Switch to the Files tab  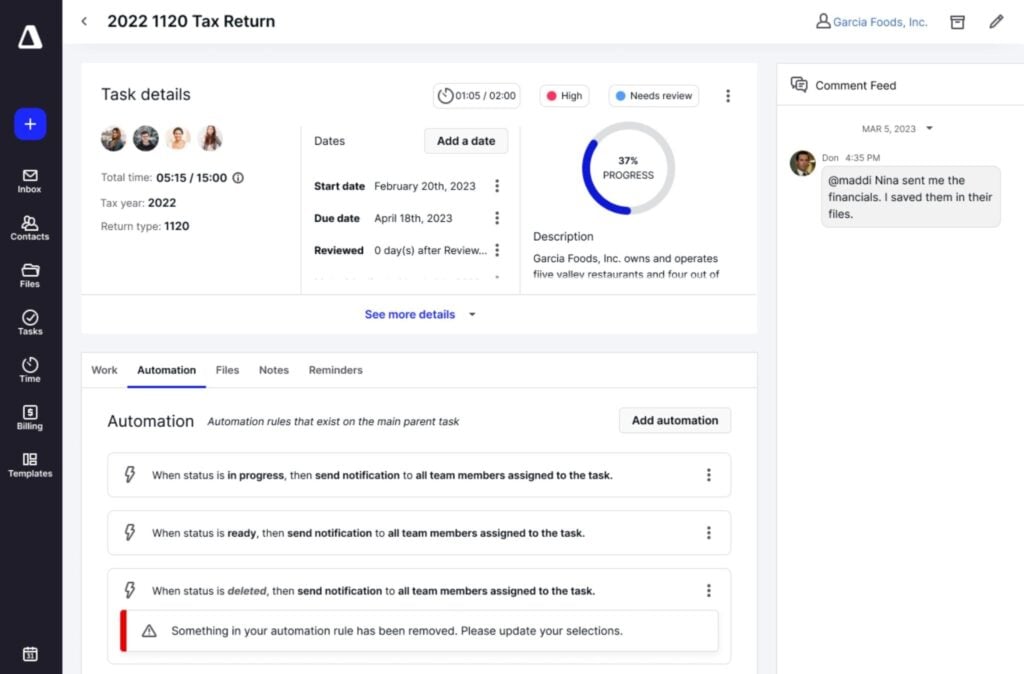click(227, 370)
